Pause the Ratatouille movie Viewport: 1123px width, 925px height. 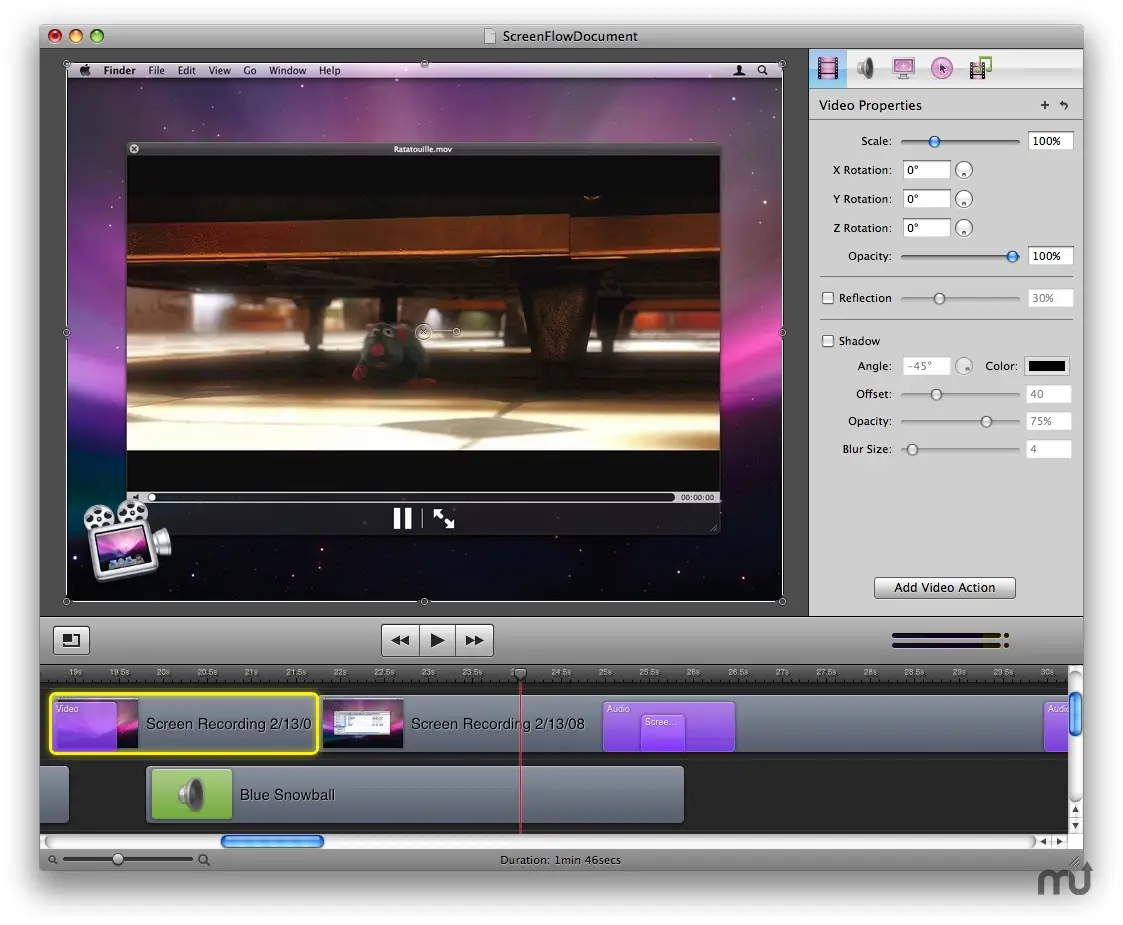tap(403, 518)
